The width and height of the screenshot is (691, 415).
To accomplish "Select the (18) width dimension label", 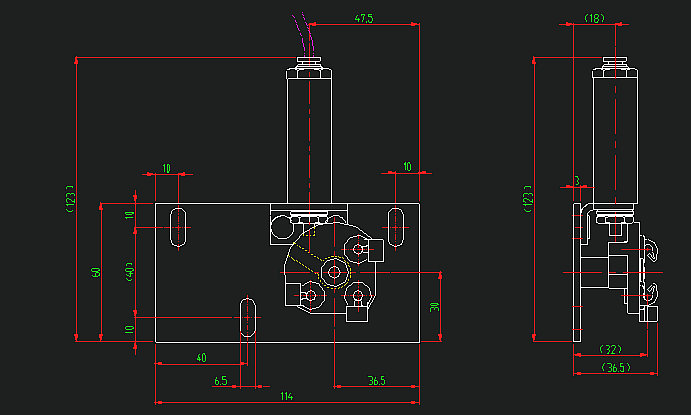I will [594, 19].
